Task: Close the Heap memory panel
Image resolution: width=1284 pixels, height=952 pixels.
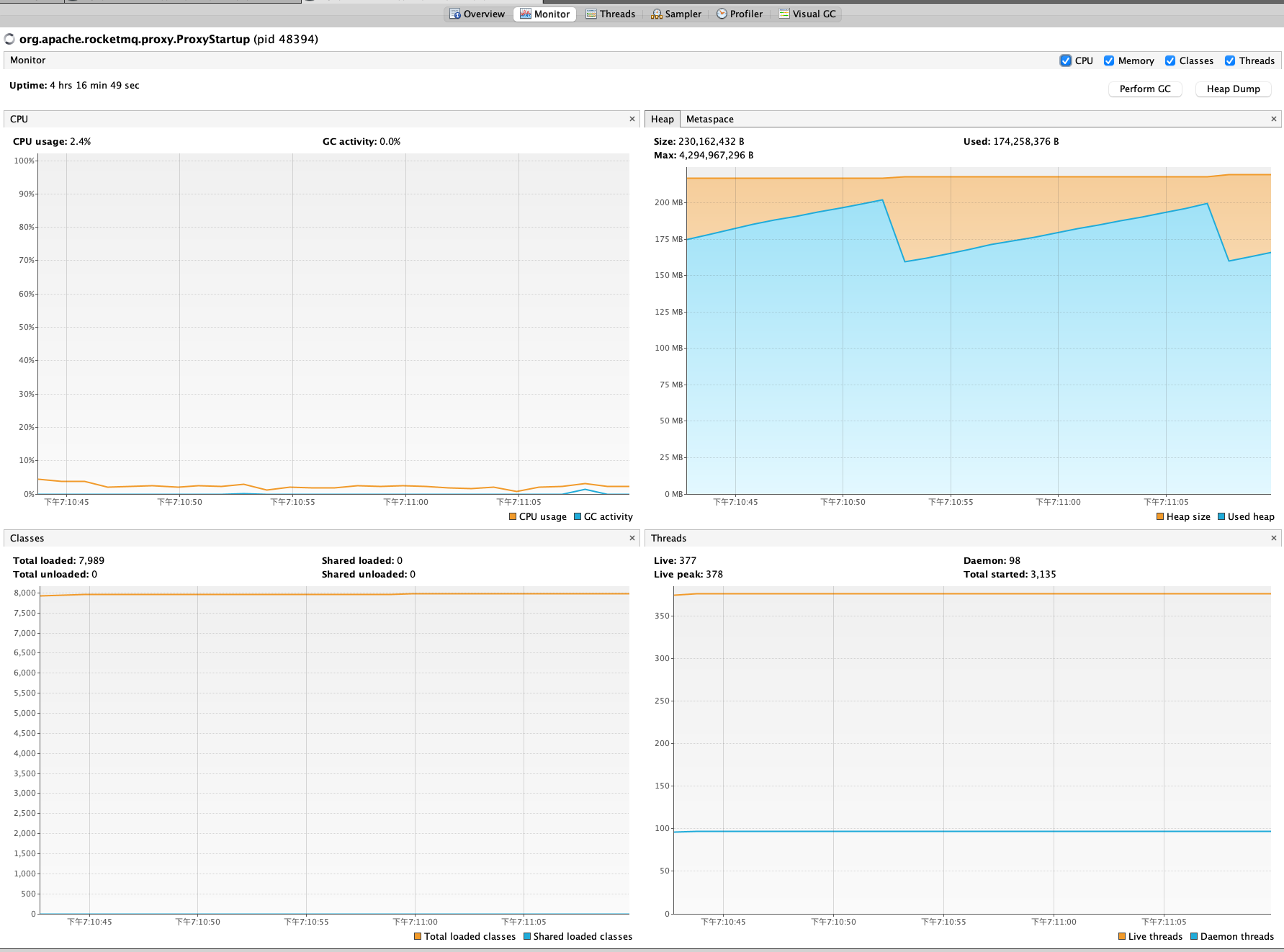Action: pyautogui.click(x=1273, y=119)
